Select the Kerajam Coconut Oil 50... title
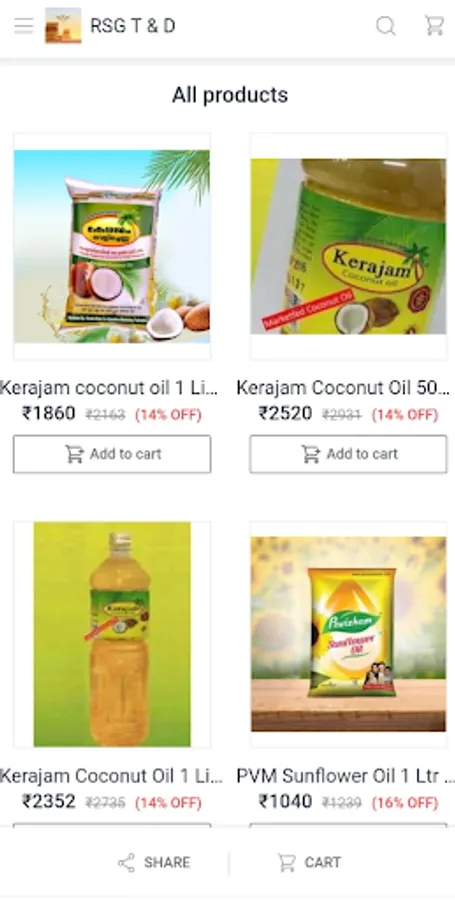 click(x=343, y=388)
